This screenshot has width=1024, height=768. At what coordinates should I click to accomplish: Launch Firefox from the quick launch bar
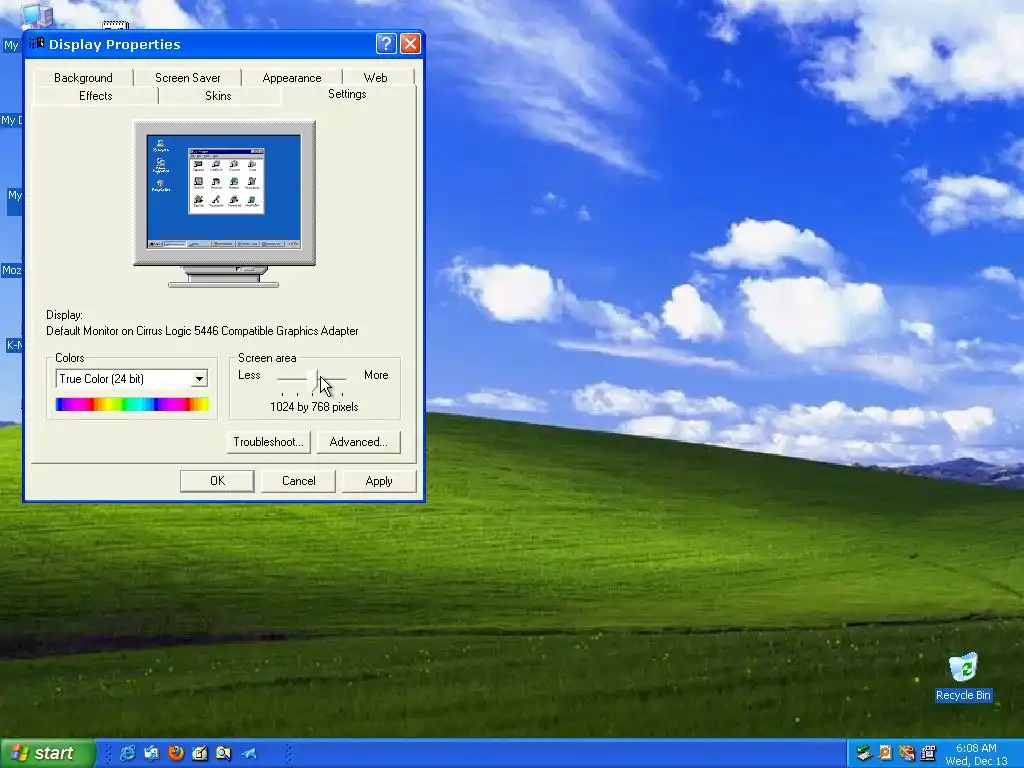[176, 753]
